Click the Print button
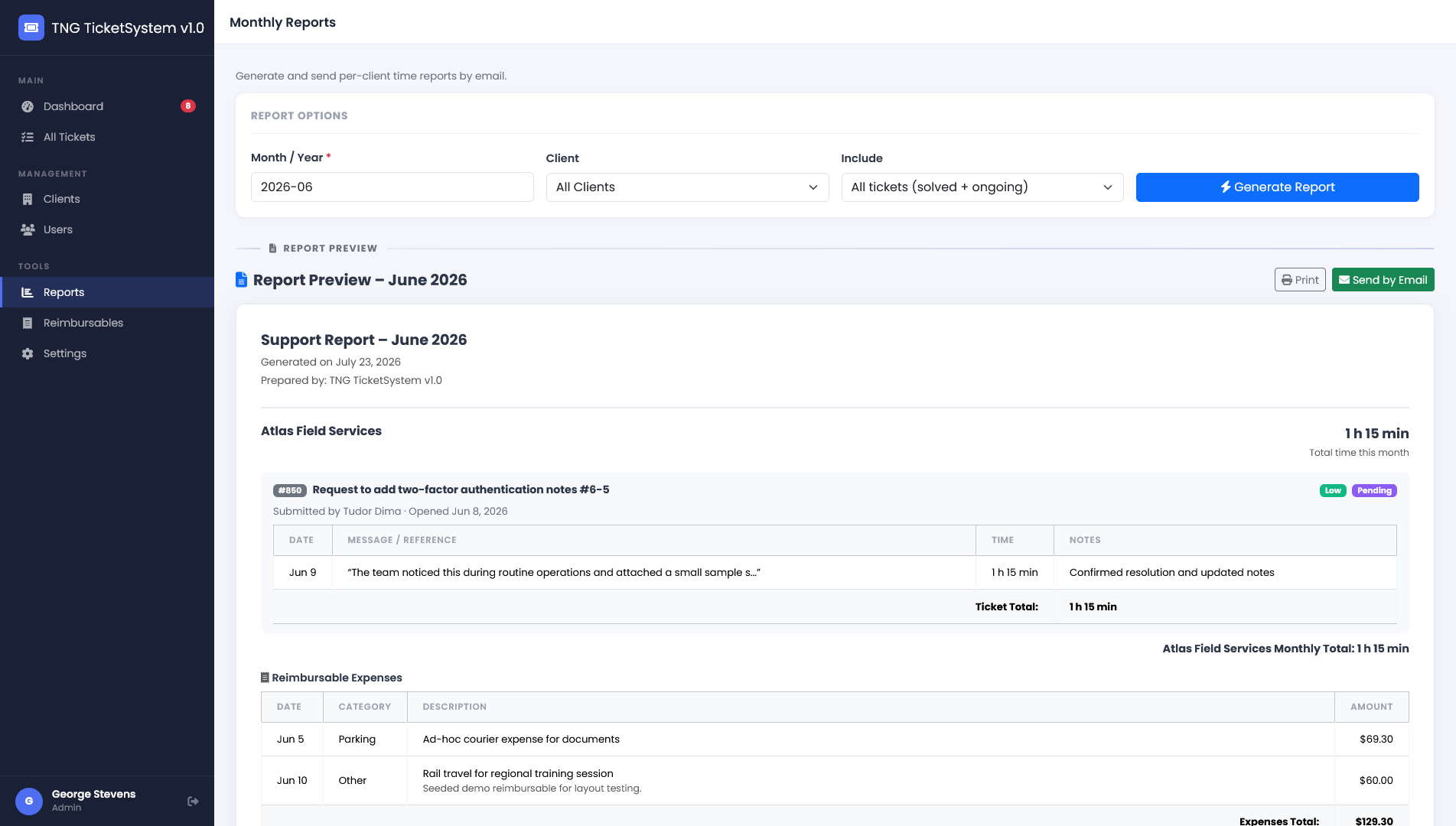The height and width of the screenshot is (826, 1456). tap(1300, 280)
